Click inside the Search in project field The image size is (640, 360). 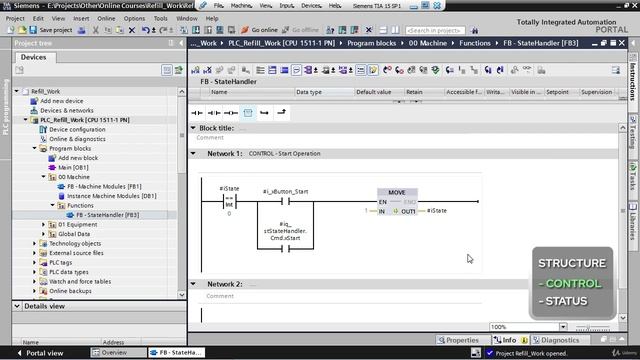435,30
